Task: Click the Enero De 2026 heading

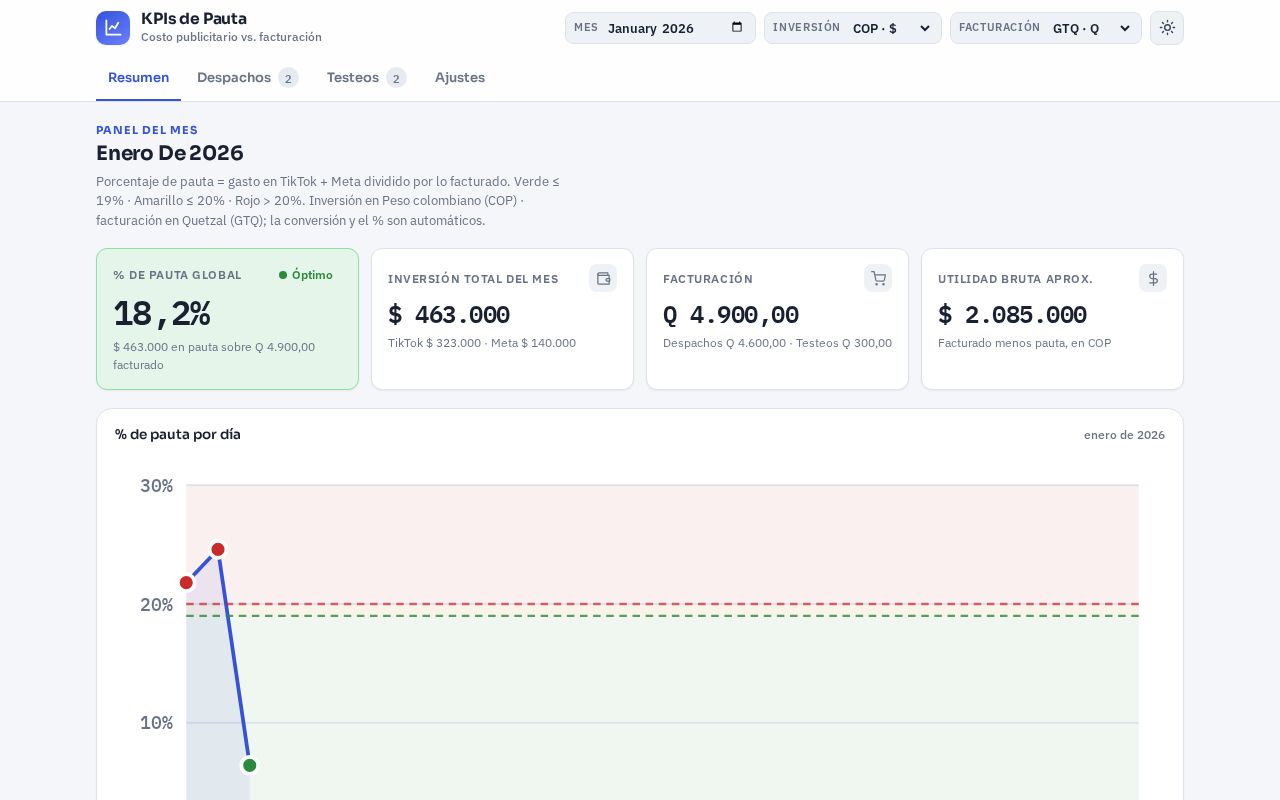Action: pos(170,153)
